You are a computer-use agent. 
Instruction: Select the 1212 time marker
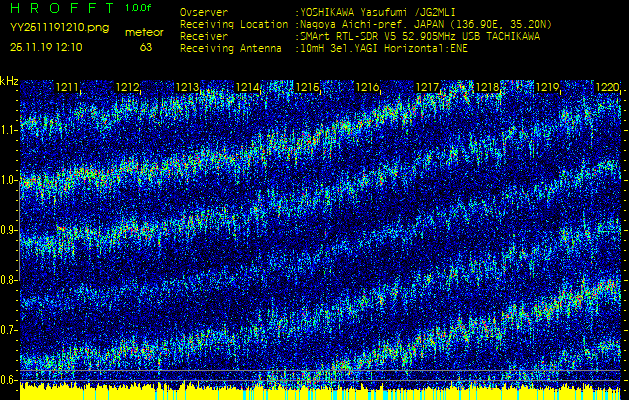[127, 88]
